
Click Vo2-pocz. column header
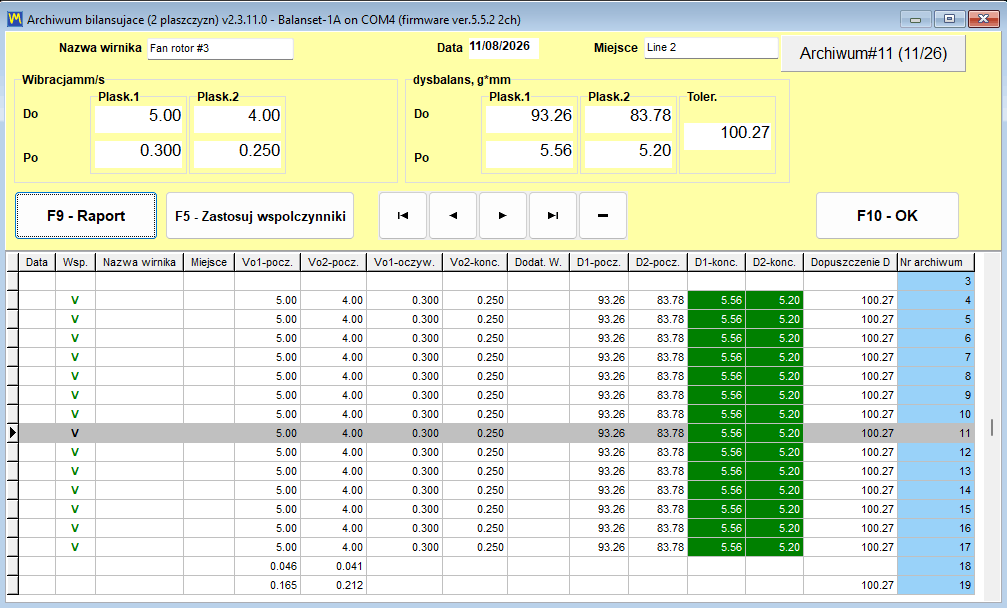pos(333,262)
